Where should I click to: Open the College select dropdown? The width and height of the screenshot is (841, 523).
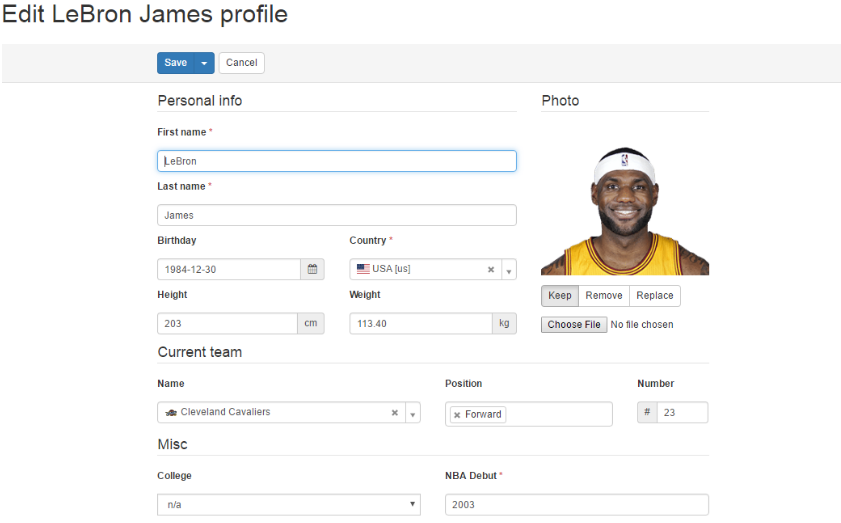pyautogui.click(x=288, y=505)
